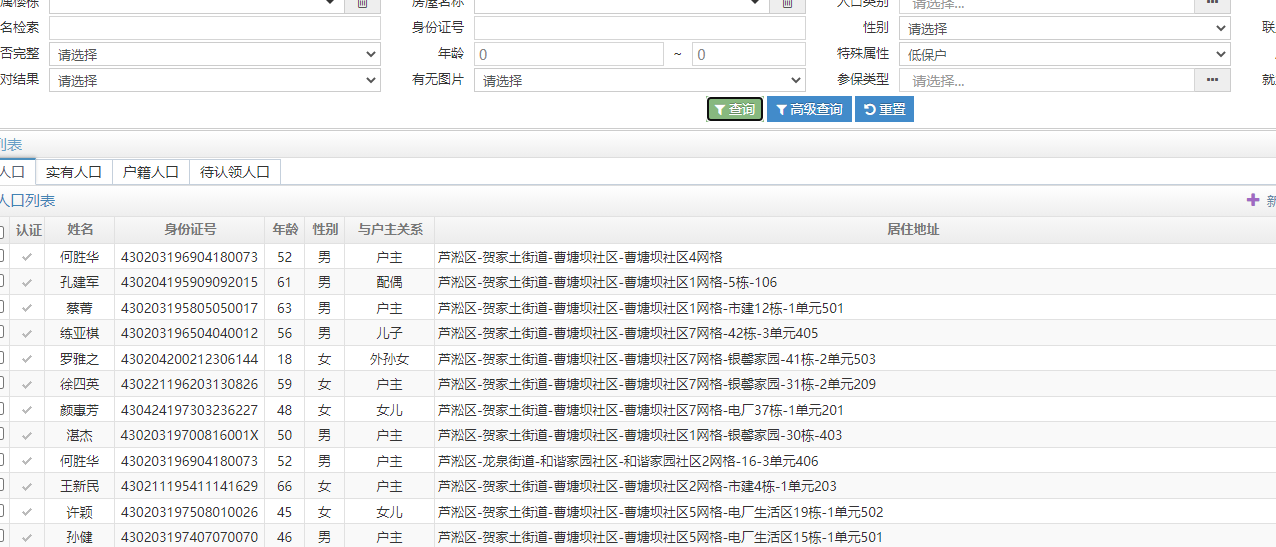The width and height of the screenshot is (1276, 547).
Task: Expand the 特殊属性 dropdown showing 低保户
Action: tap(1063, 54)
